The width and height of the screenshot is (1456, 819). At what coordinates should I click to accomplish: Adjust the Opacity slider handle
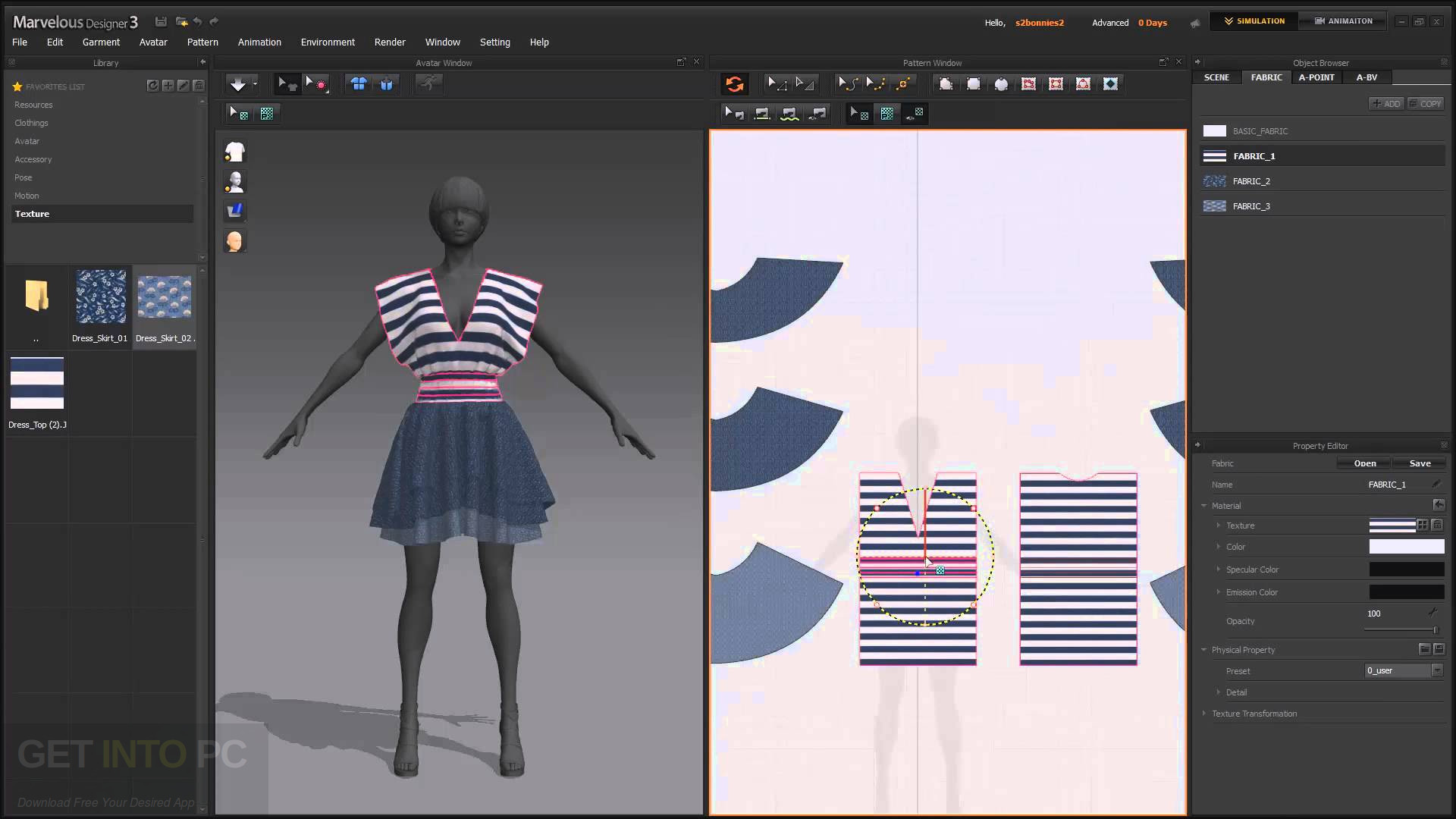(1435, 630)
